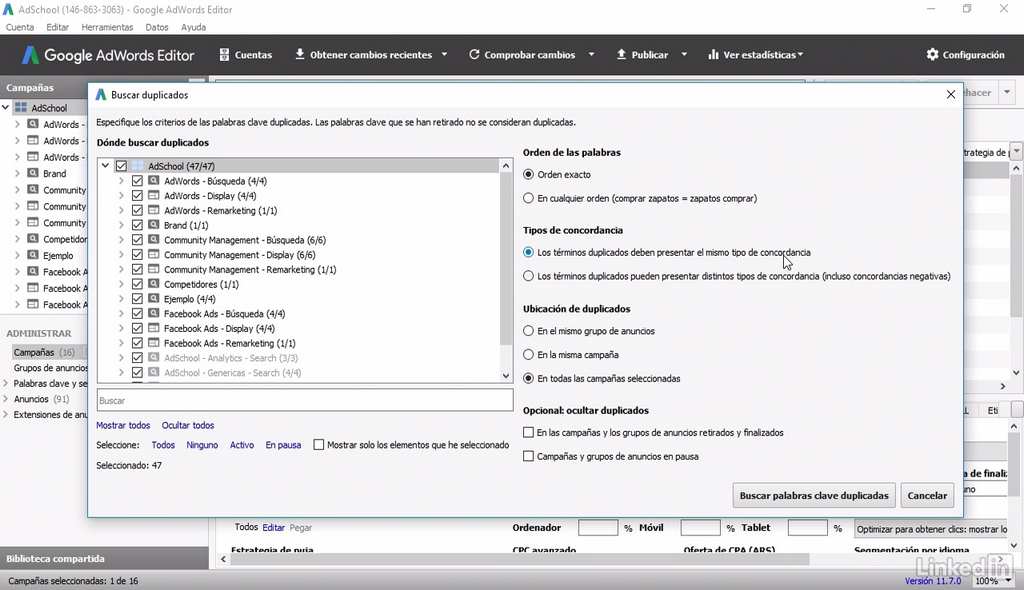The image size is (1024, 590).
Task: Toggle Mostrar solo los elementos seleccionado checkbox
Action: (319, 445)
